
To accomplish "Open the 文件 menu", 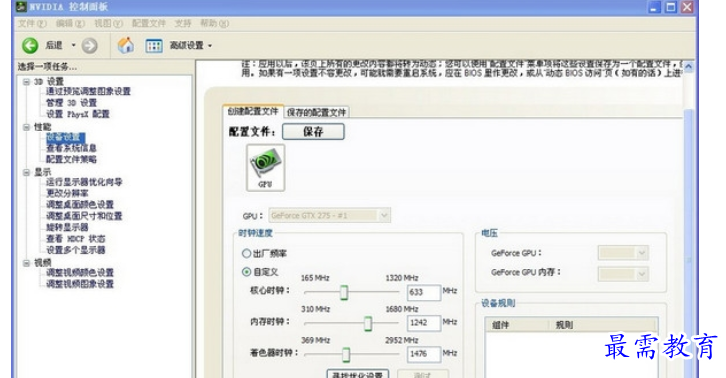I will pyautogui.click(x=32, y=23).
